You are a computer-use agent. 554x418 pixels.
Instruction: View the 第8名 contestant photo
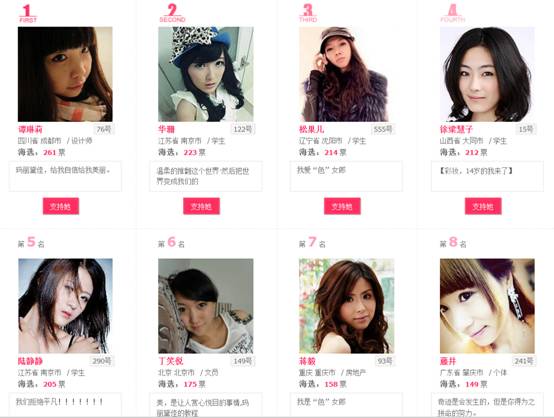click(487, 306)
